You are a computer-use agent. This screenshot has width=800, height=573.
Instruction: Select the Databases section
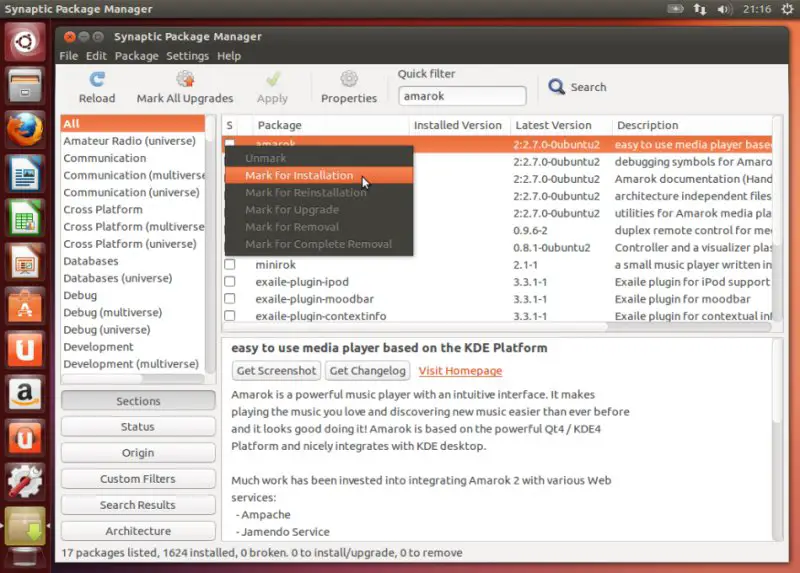[x=133, y=261]
